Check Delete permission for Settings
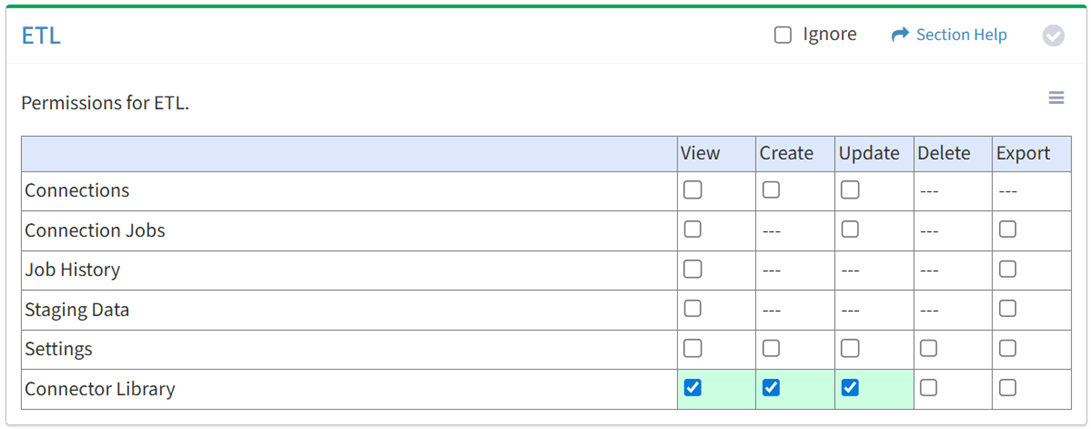 [x=928, y=349]
